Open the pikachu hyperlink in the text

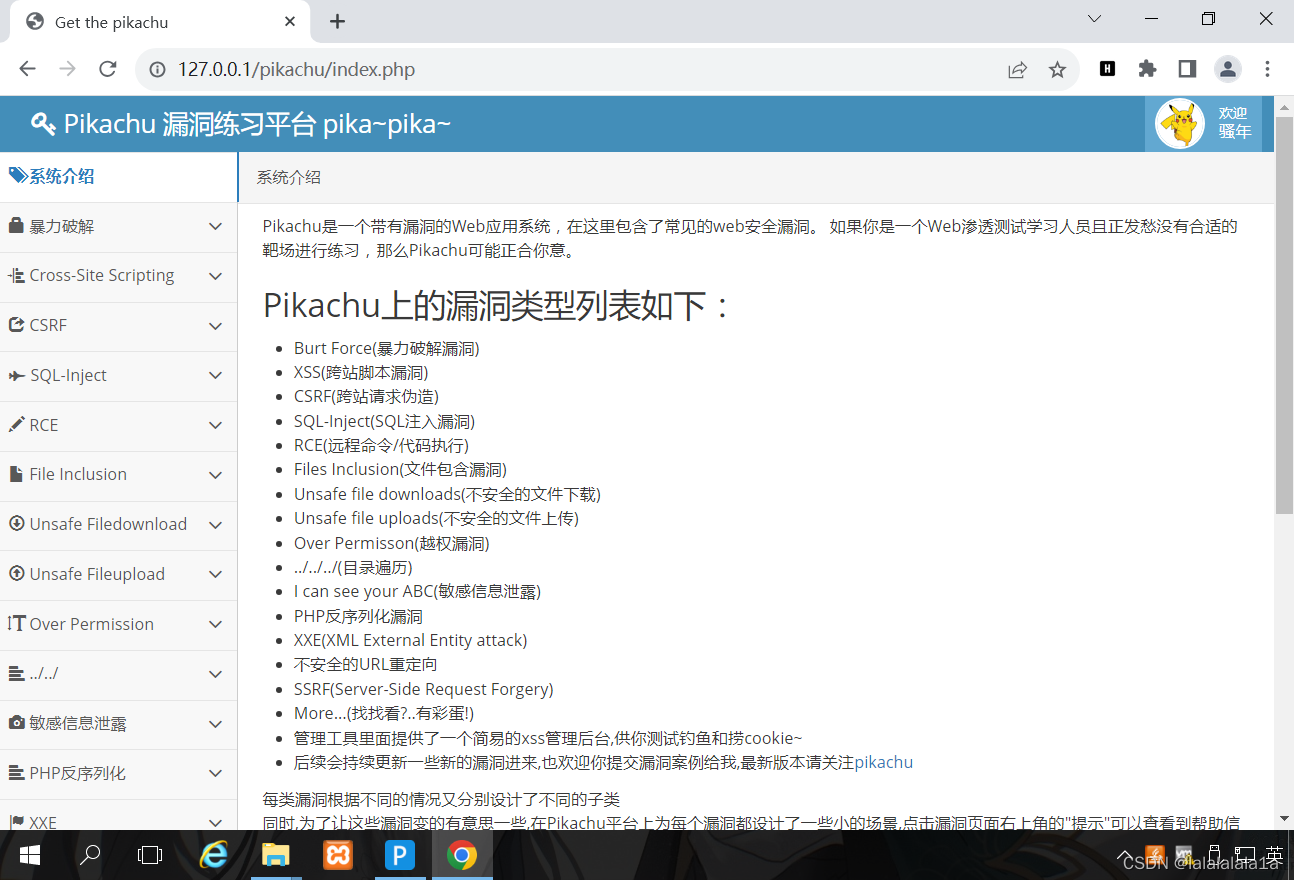884,762
